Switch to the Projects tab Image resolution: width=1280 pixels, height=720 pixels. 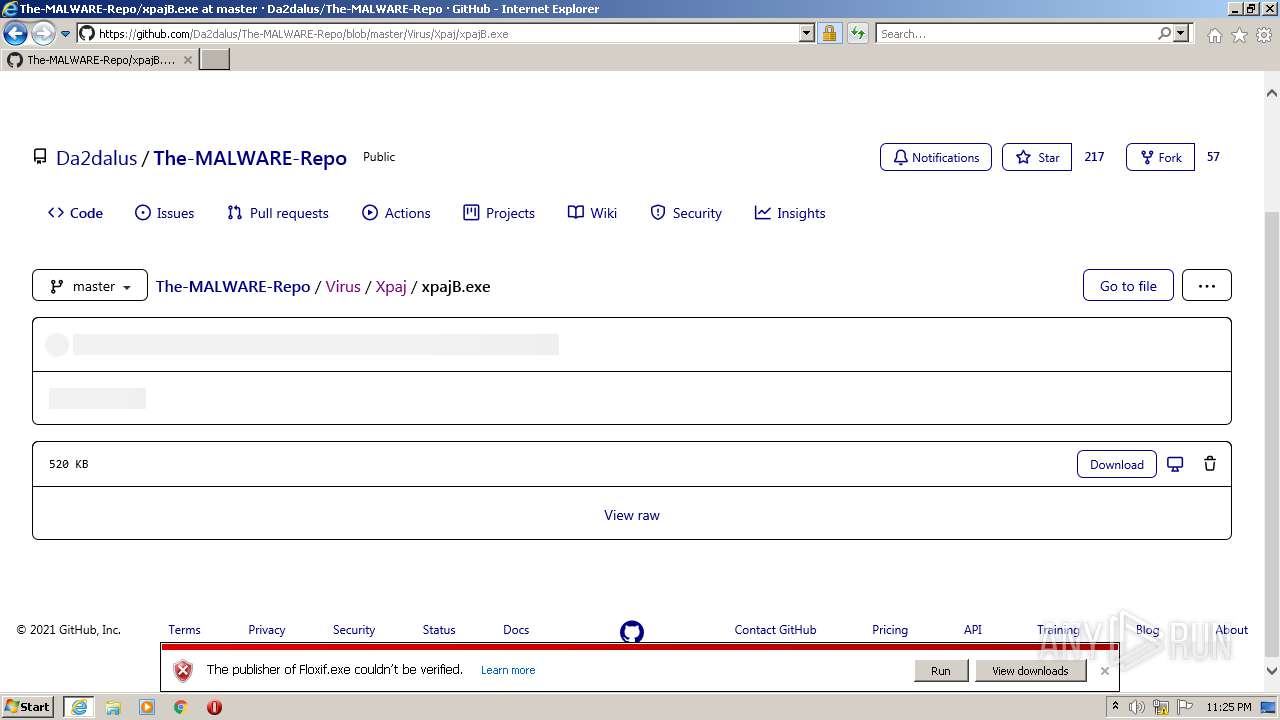tap(499, 213)
